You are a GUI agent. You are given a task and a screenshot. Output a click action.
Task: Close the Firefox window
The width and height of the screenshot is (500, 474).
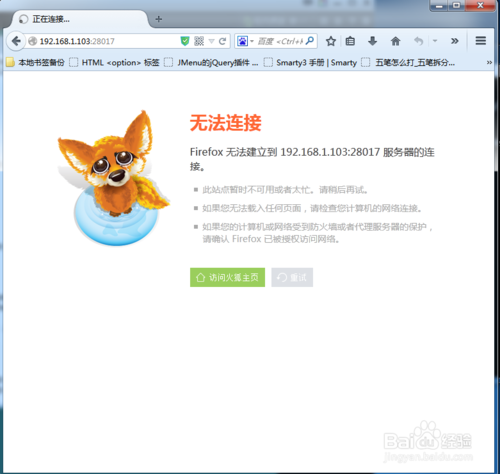pos(480,6)
